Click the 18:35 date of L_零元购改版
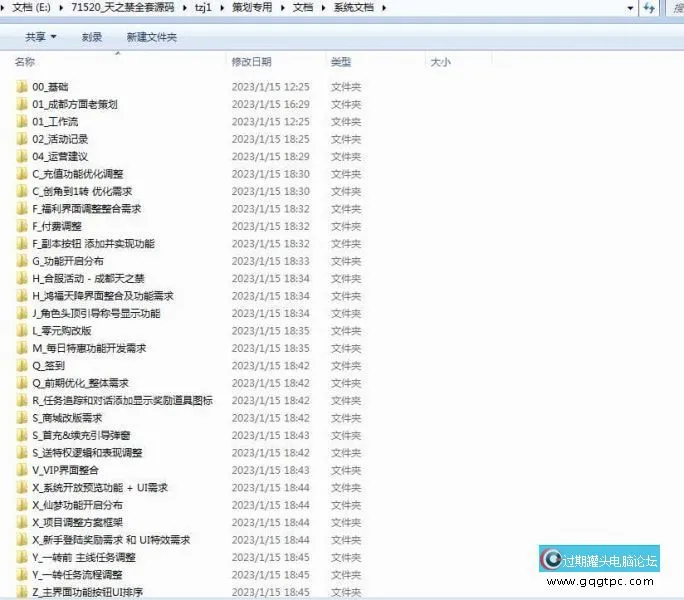Viewport: 684px width, 600px height. [270, 331]
